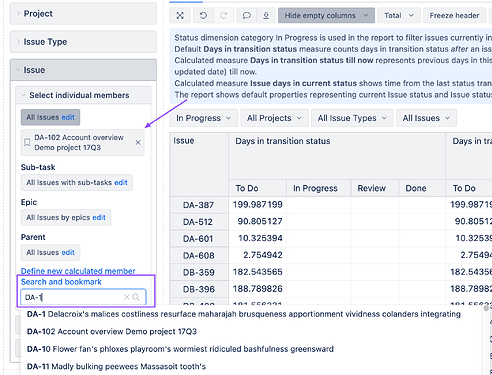Click first To Do column header

click(258, 188)
